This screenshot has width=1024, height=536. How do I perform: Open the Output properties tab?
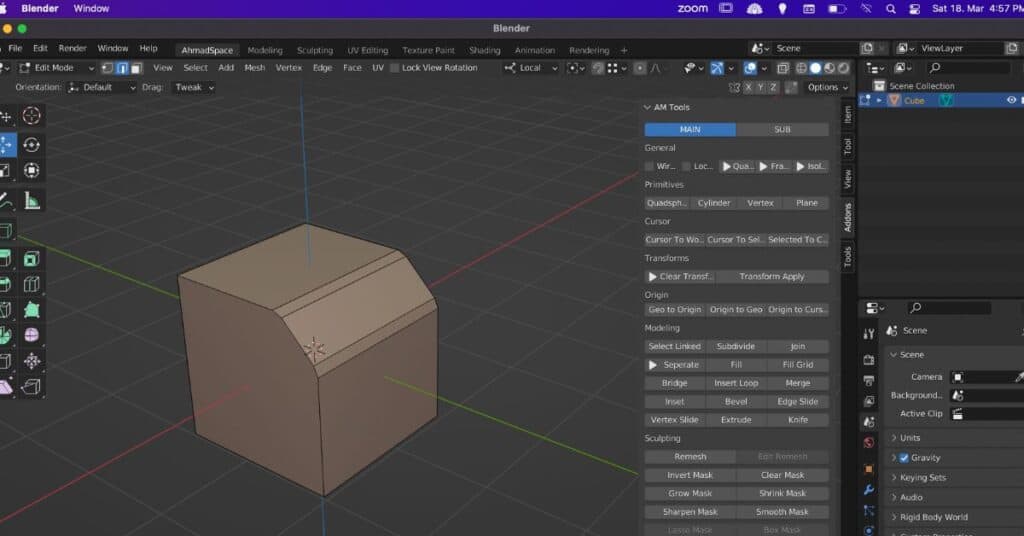869,381
